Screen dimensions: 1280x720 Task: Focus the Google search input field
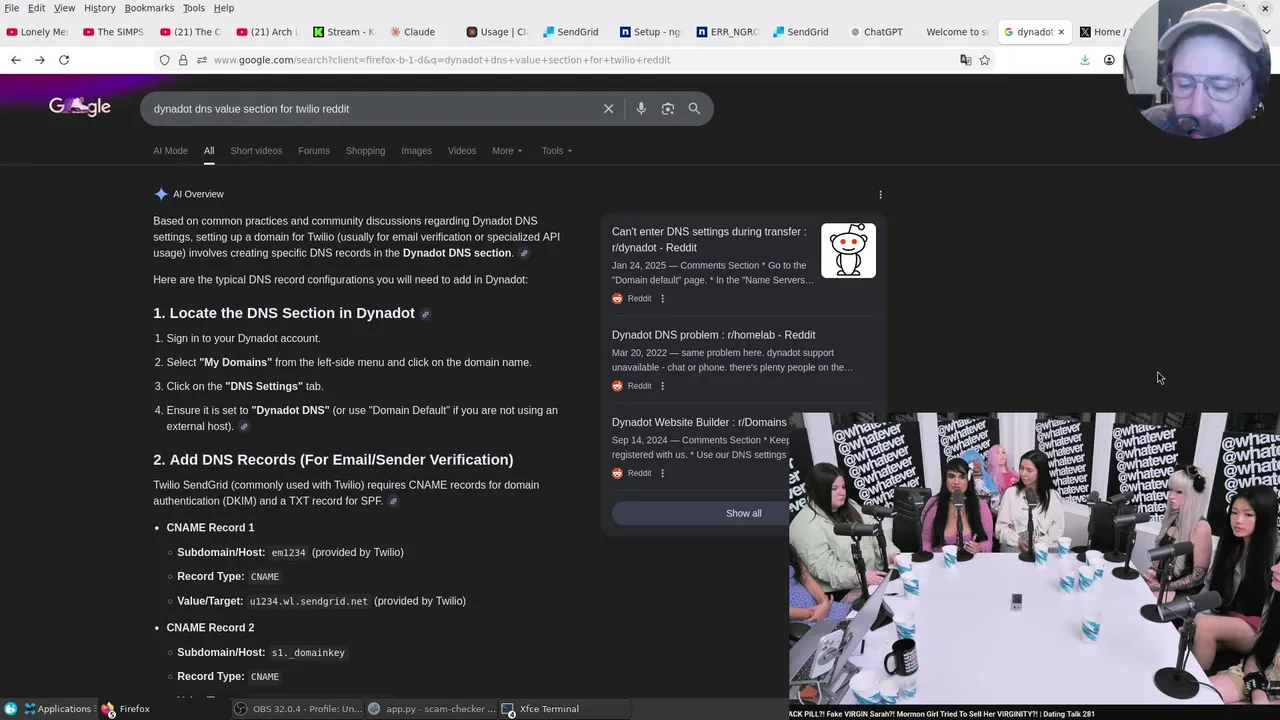[x=370, y=109]
